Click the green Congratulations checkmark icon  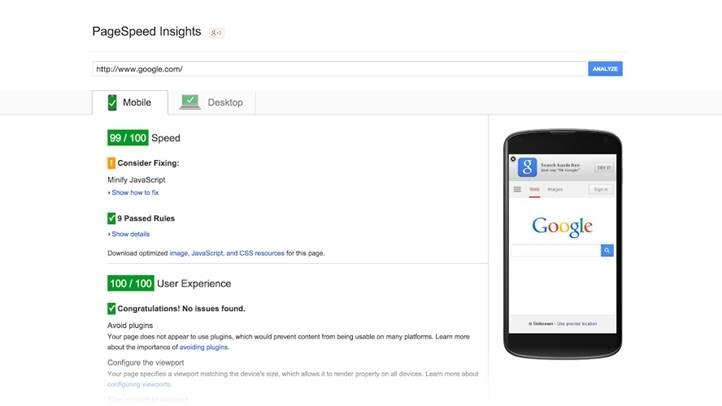point(111,309)
